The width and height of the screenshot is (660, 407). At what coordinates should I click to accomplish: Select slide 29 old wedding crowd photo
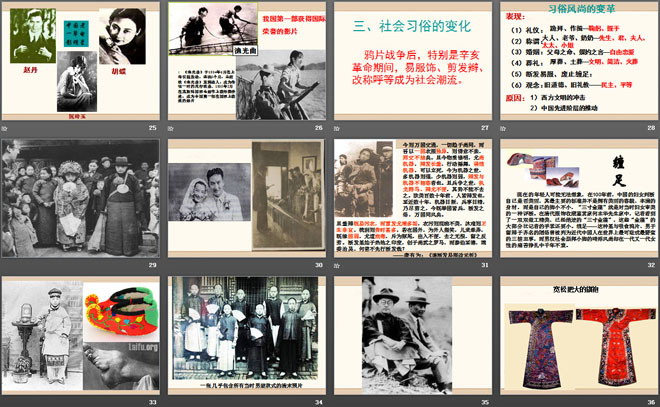pos(80,198)
